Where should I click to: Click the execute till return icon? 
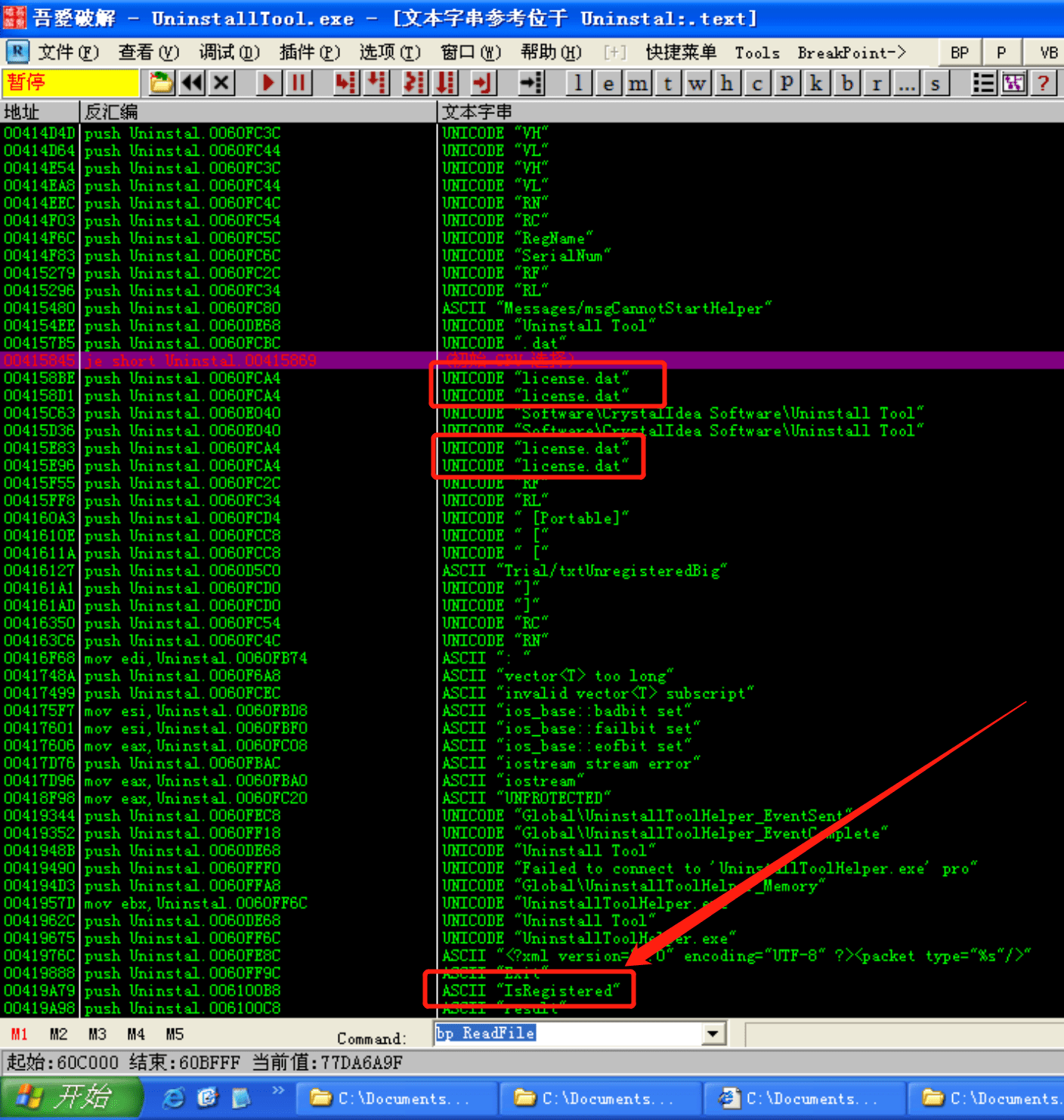click(x=482, y=82)
